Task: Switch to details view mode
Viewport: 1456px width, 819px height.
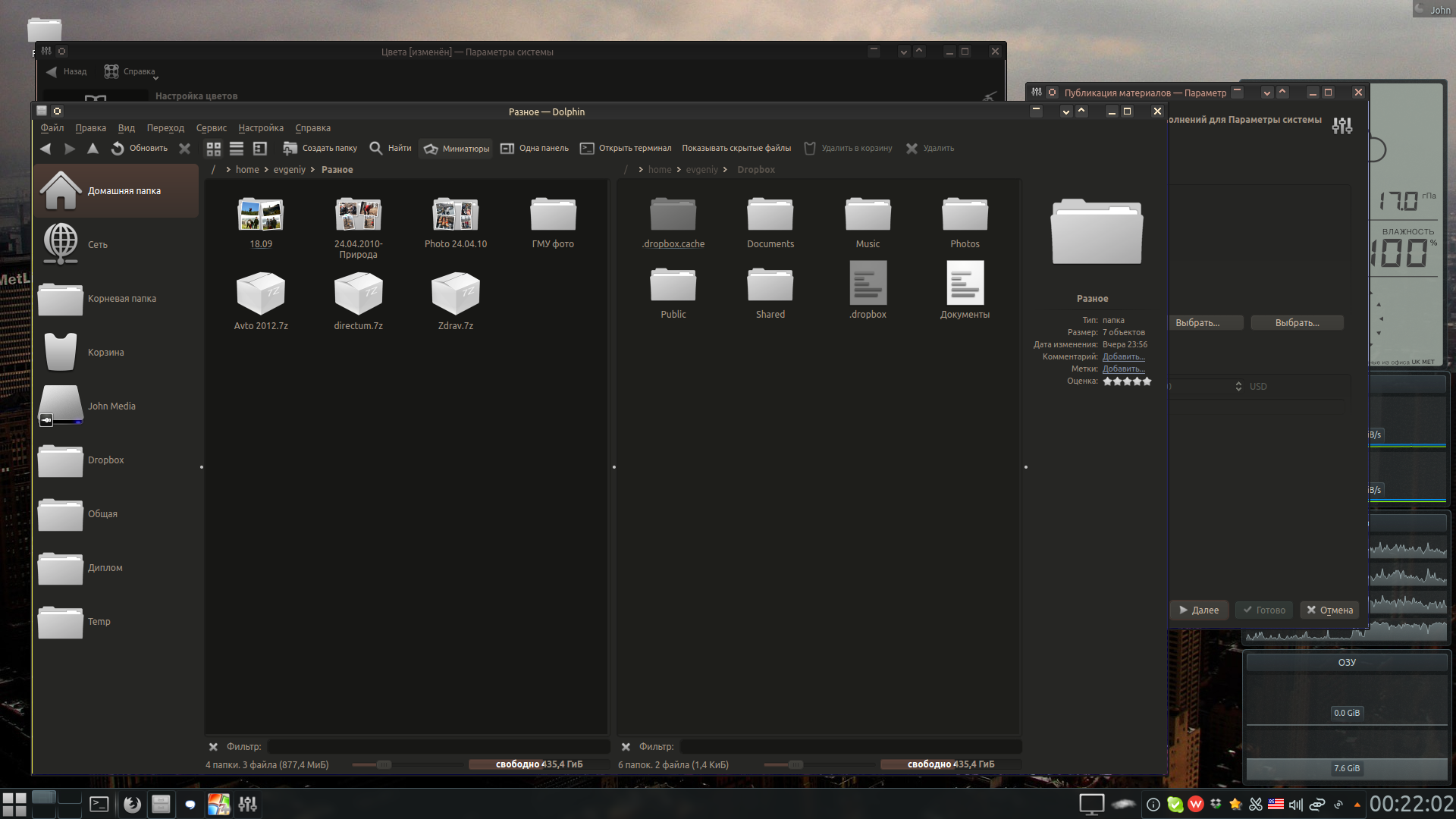Action: coord(260,149)
